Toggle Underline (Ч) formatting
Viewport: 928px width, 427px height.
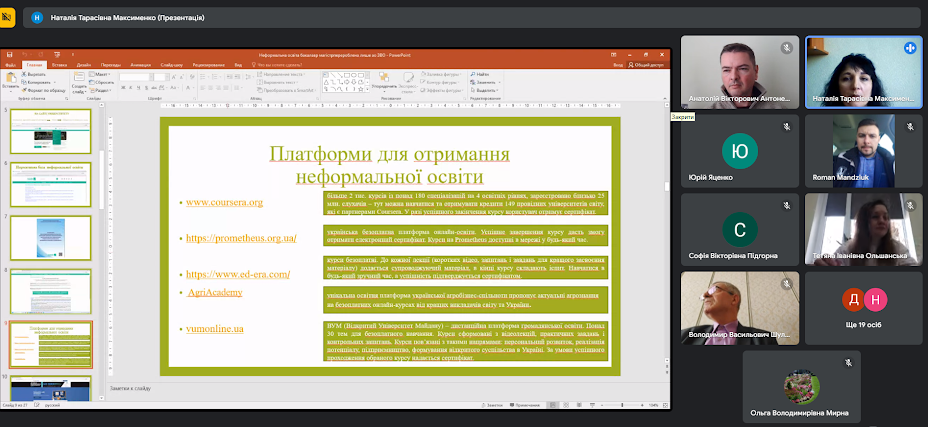[x=138, y=88]
